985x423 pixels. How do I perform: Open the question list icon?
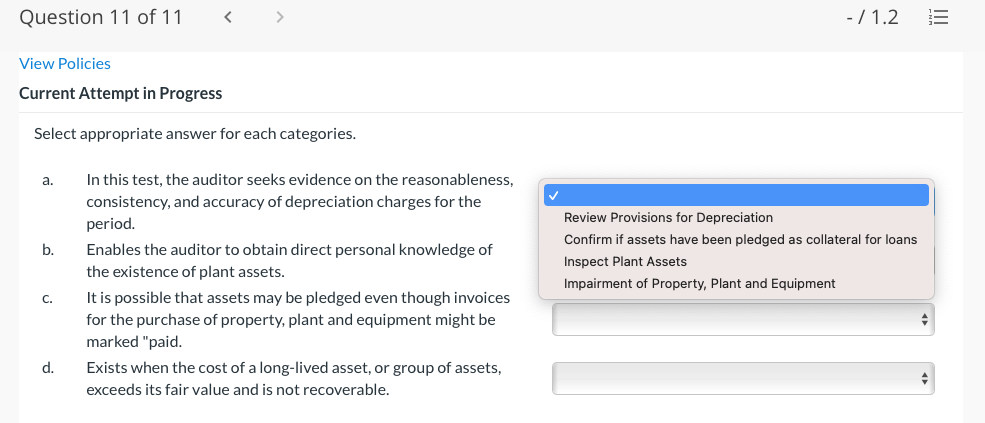pyautogui.click(x=938, y=17)
